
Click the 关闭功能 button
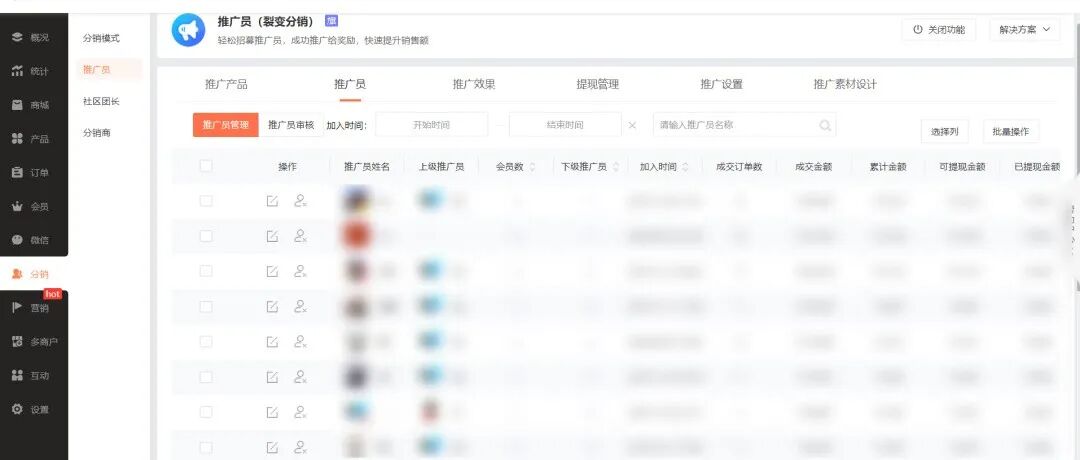939,30
